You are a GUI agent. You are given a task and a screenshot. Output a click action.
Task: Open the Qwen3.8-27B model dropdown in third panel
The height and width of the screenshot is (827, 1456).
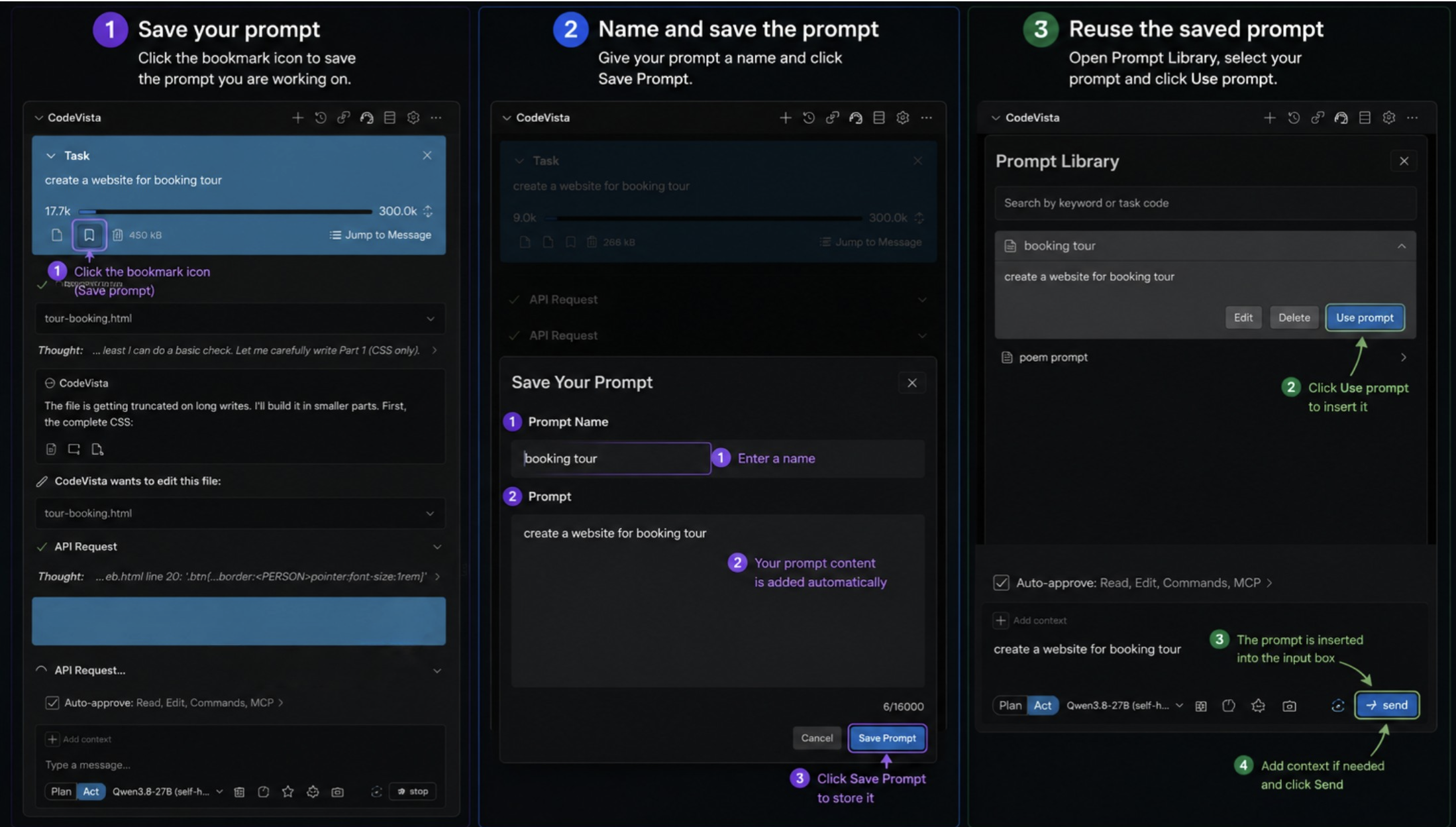(1124, 706)
